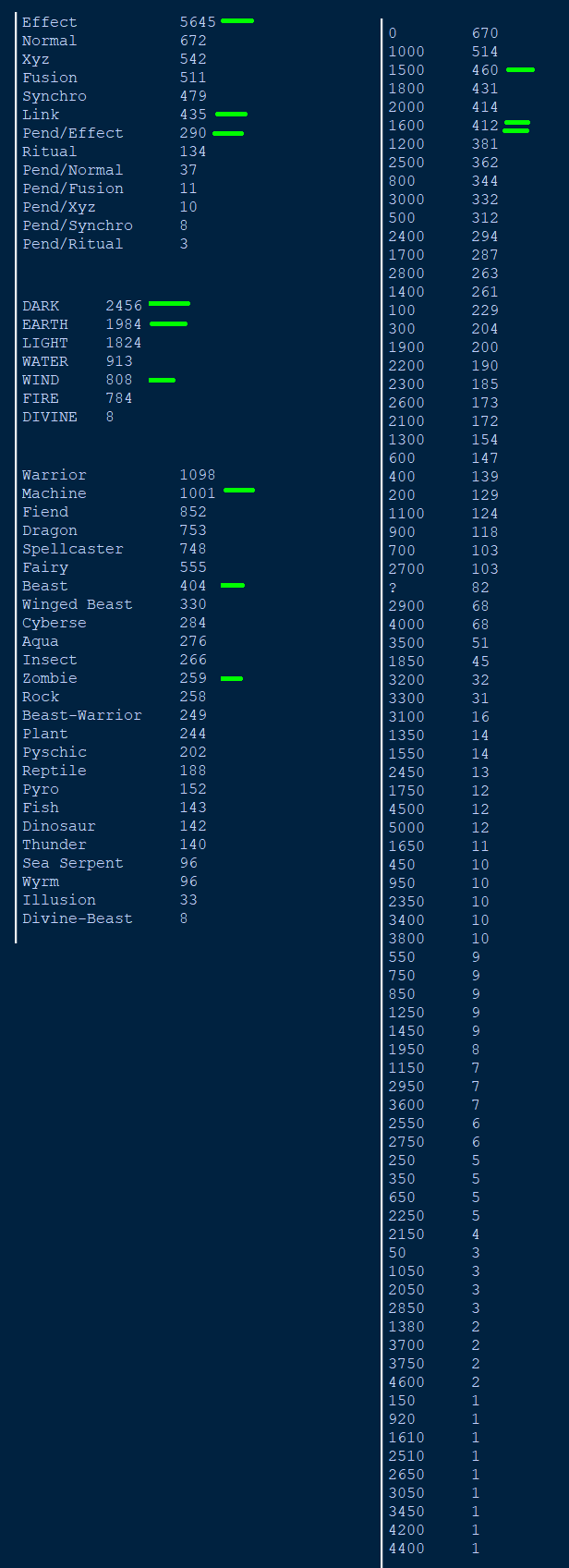Click the count 1001 next to Machine
569x1568 pixels.
pos(198,493)
